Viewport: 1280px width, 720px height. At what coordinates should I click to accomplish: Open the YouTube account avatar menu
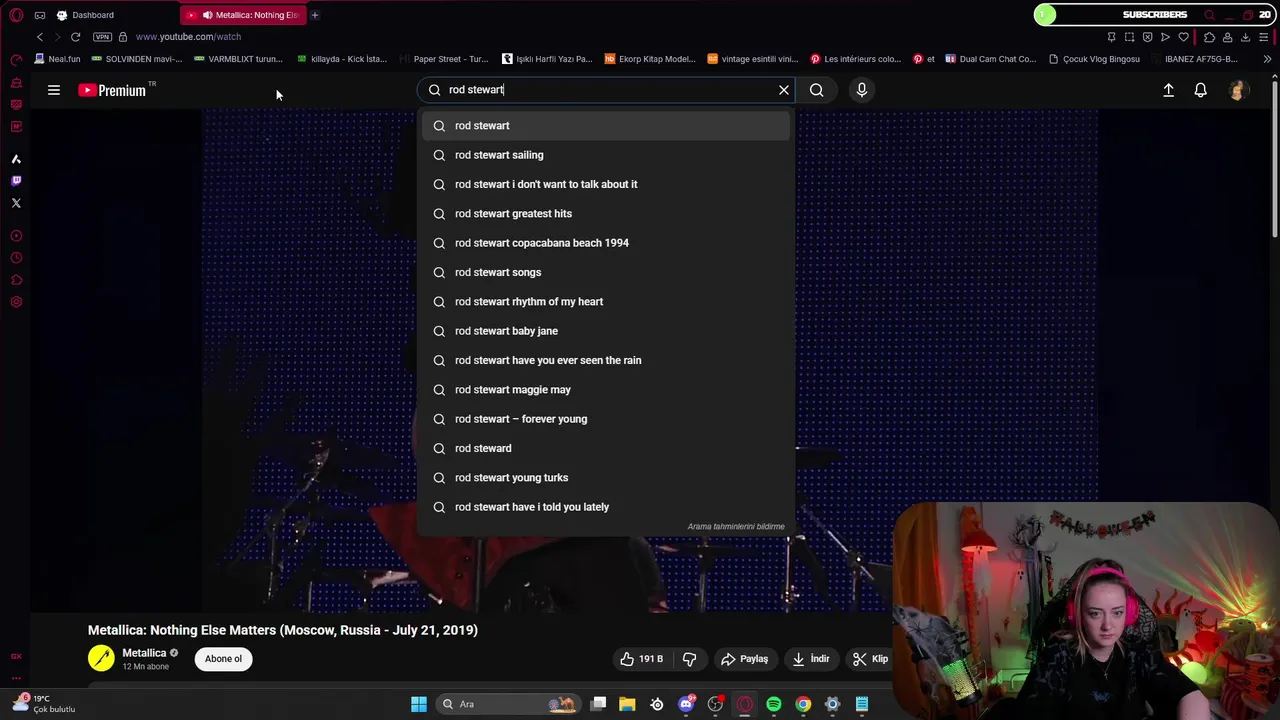coord(1238,90)
